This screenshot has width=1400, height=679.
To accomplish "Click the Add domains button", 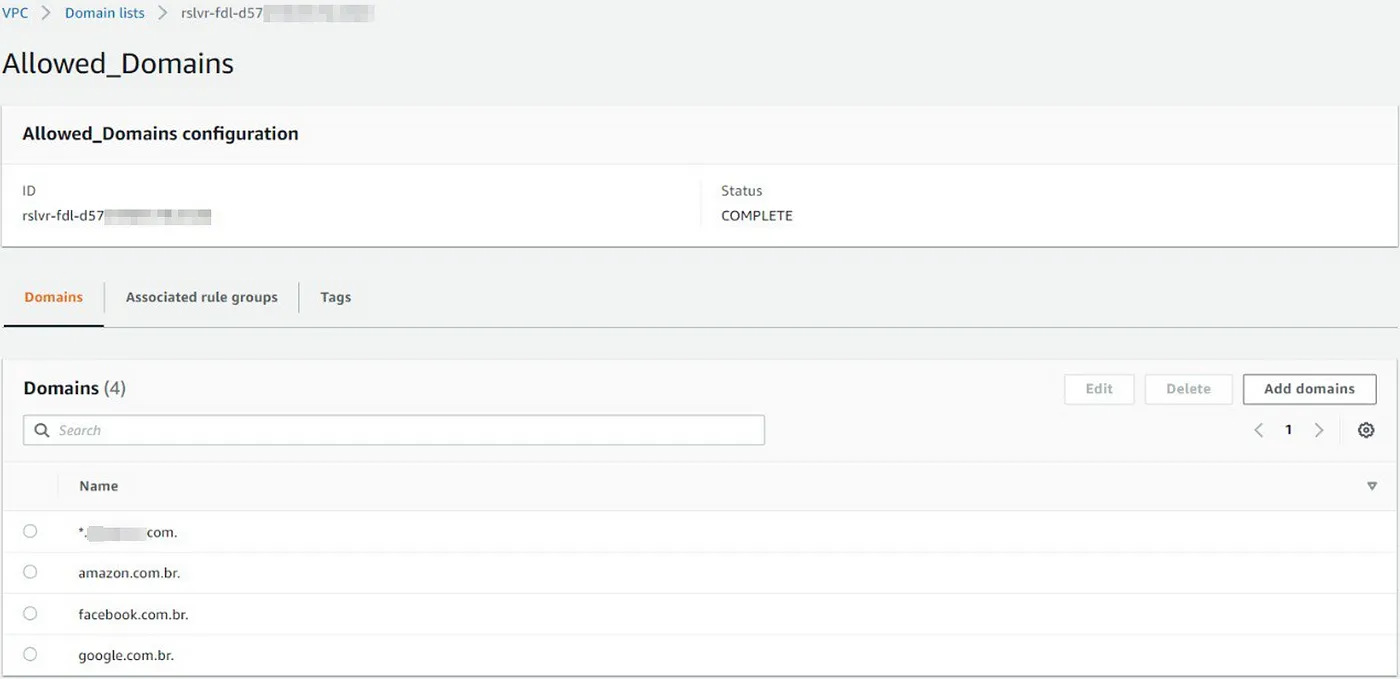I will coord(1309,389).
